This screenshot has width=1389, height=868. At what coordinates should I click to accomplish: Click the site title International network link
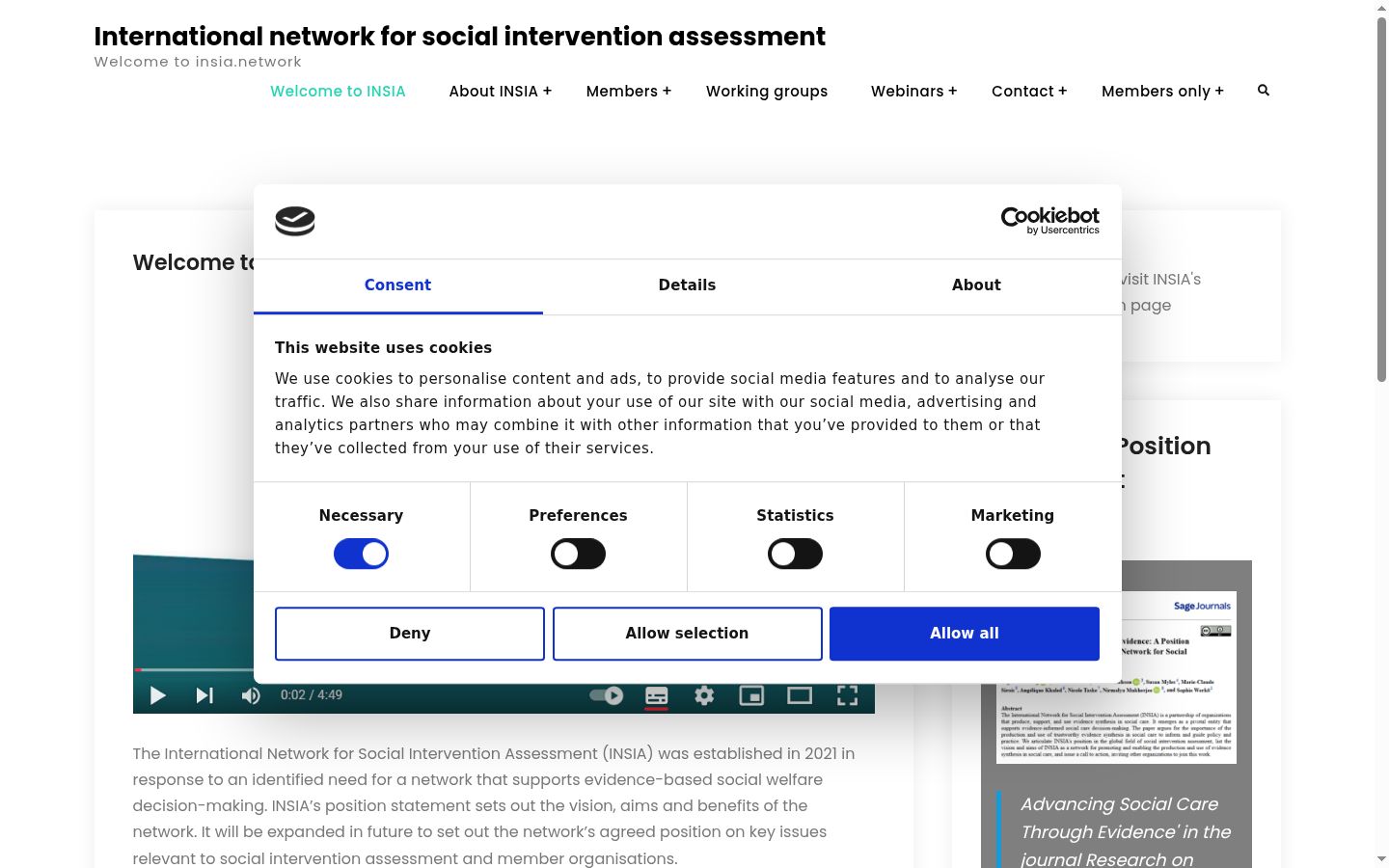[459, 36]
